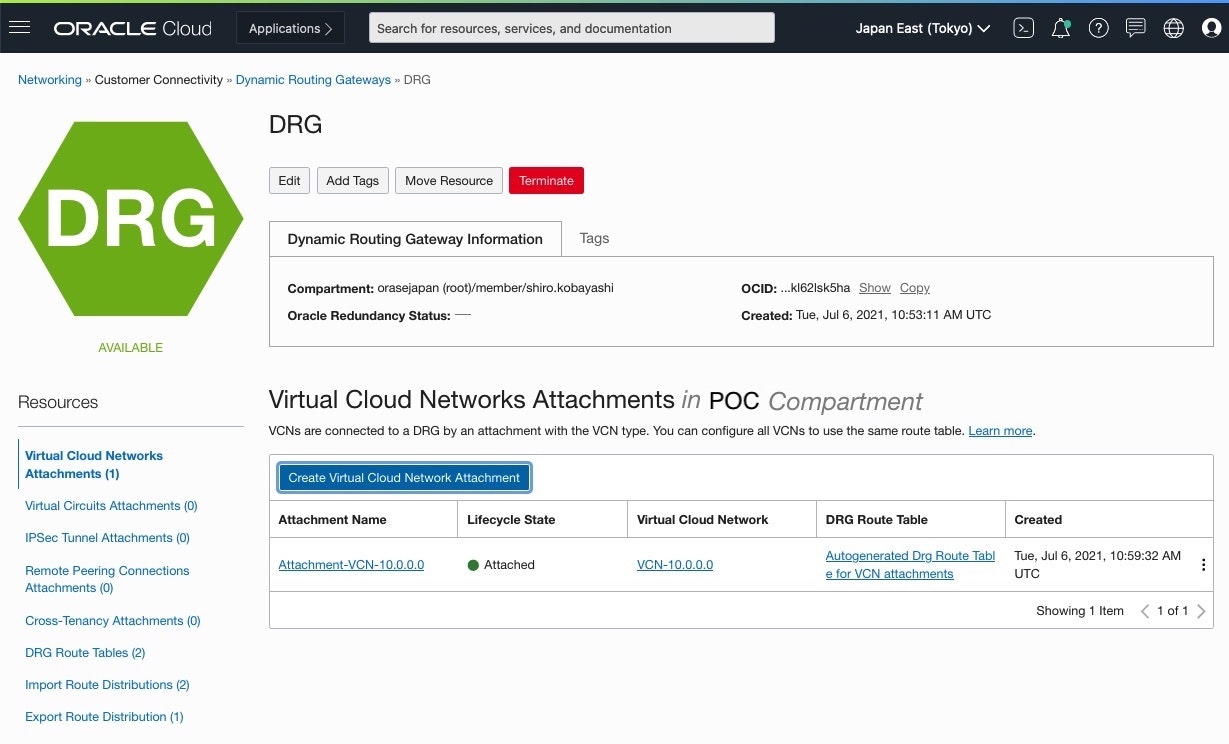This screenshot has height=744, width=1229.
Task: Open the help question mark icon
Action: point(1098,28)
